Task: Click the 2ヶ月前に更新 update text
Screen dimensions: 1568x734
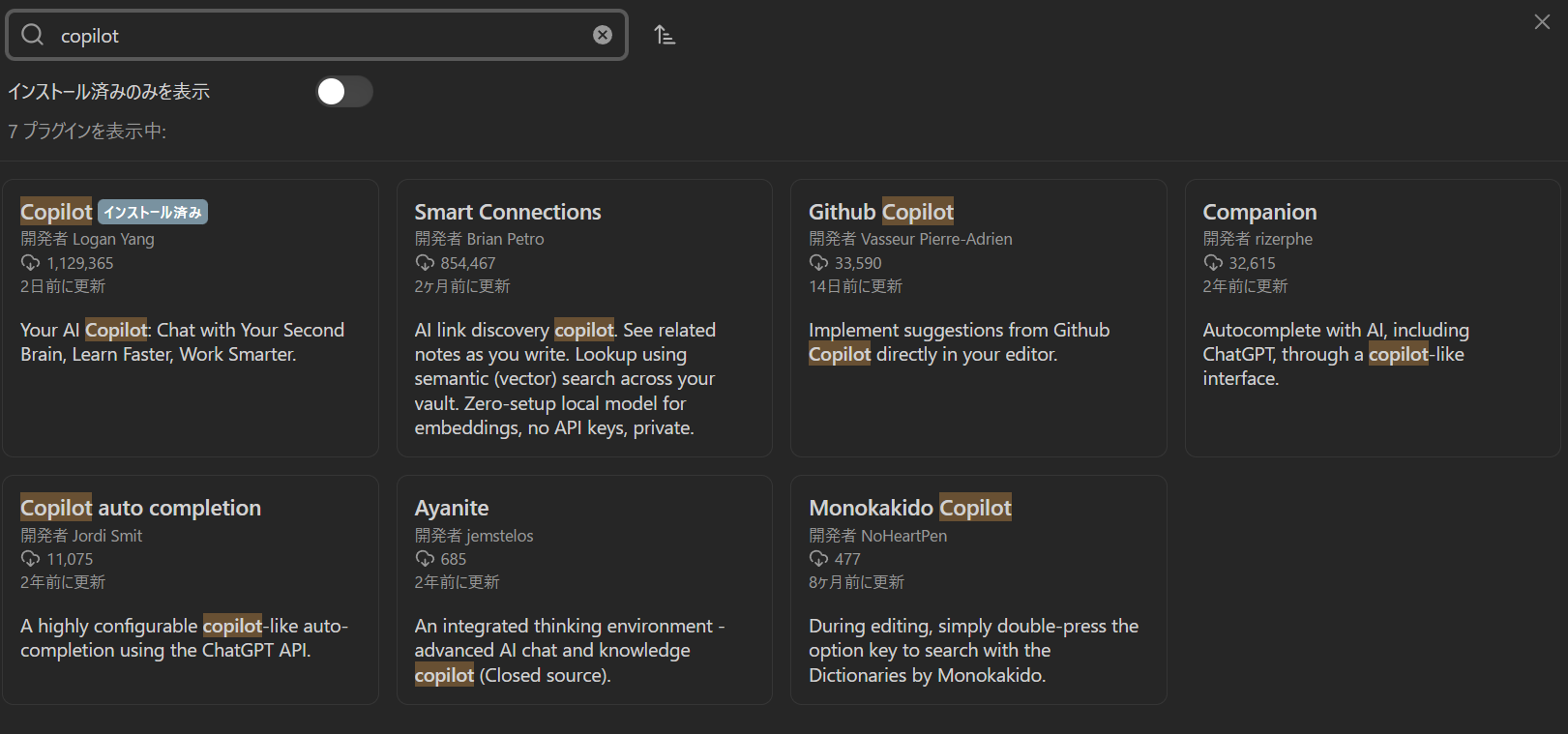Action: 462,286
